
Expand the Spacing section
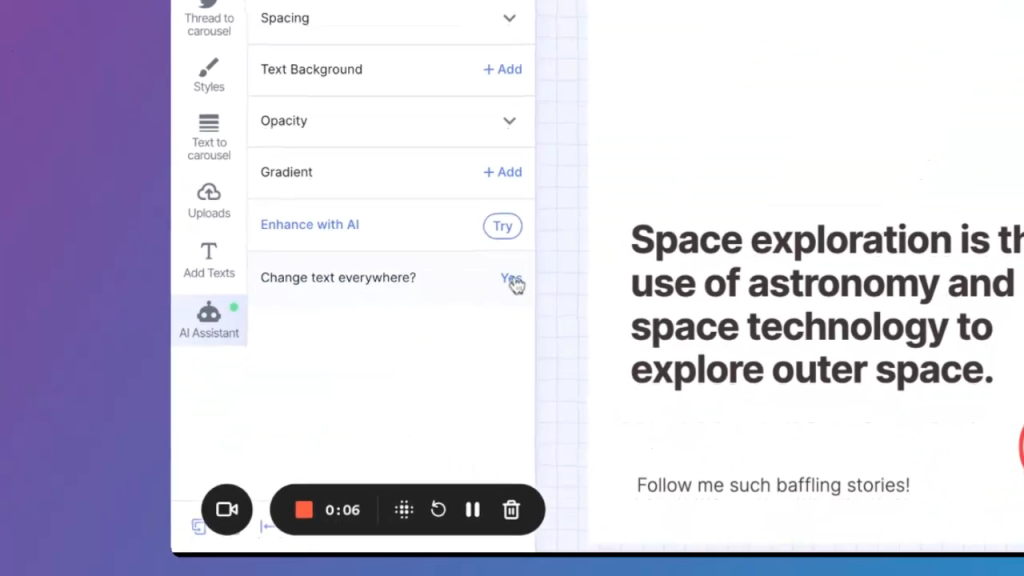[509, 18]
